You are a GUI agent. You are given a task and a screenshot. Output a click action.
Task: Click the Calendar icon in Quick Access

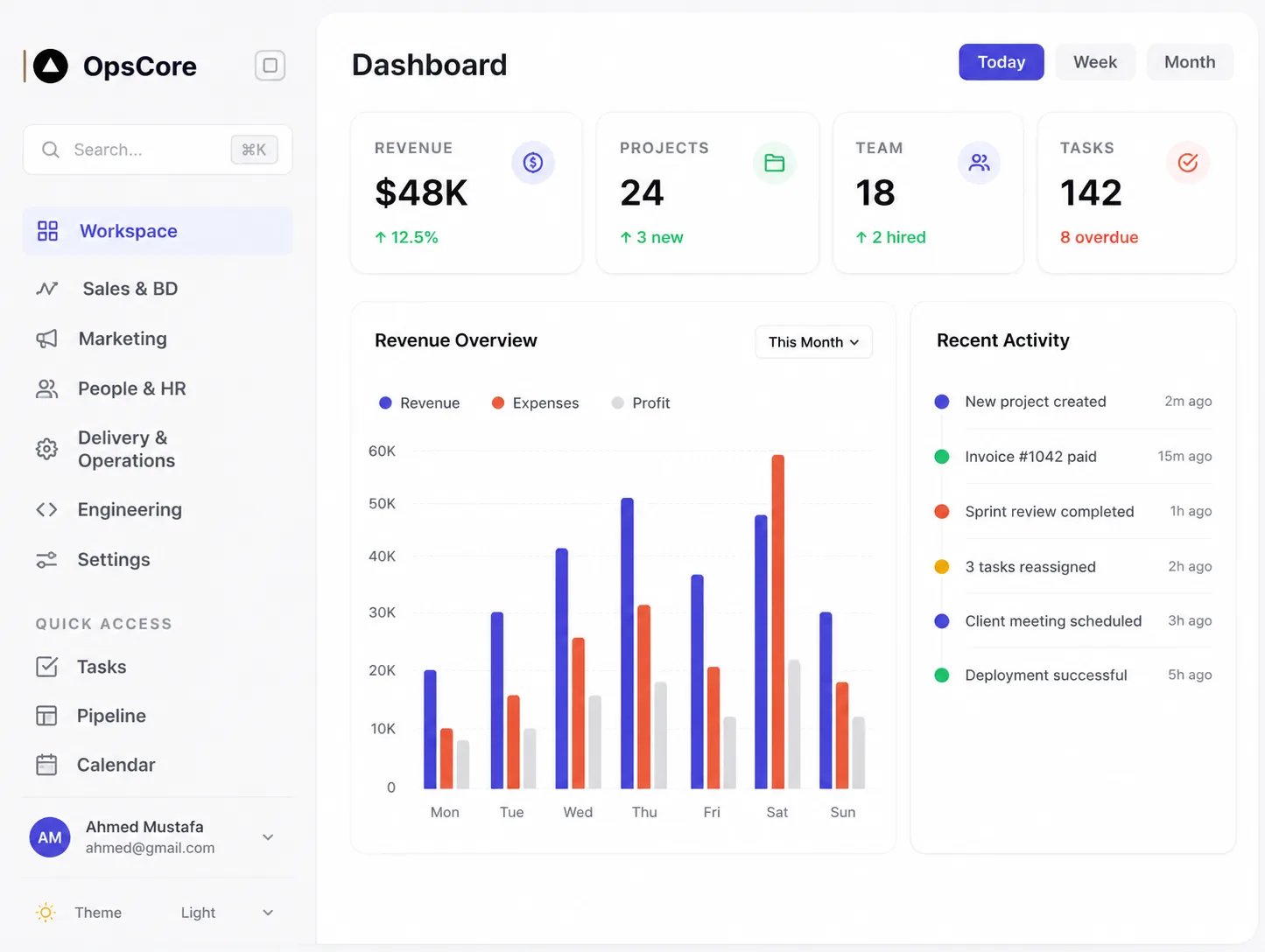click(46, 765)
